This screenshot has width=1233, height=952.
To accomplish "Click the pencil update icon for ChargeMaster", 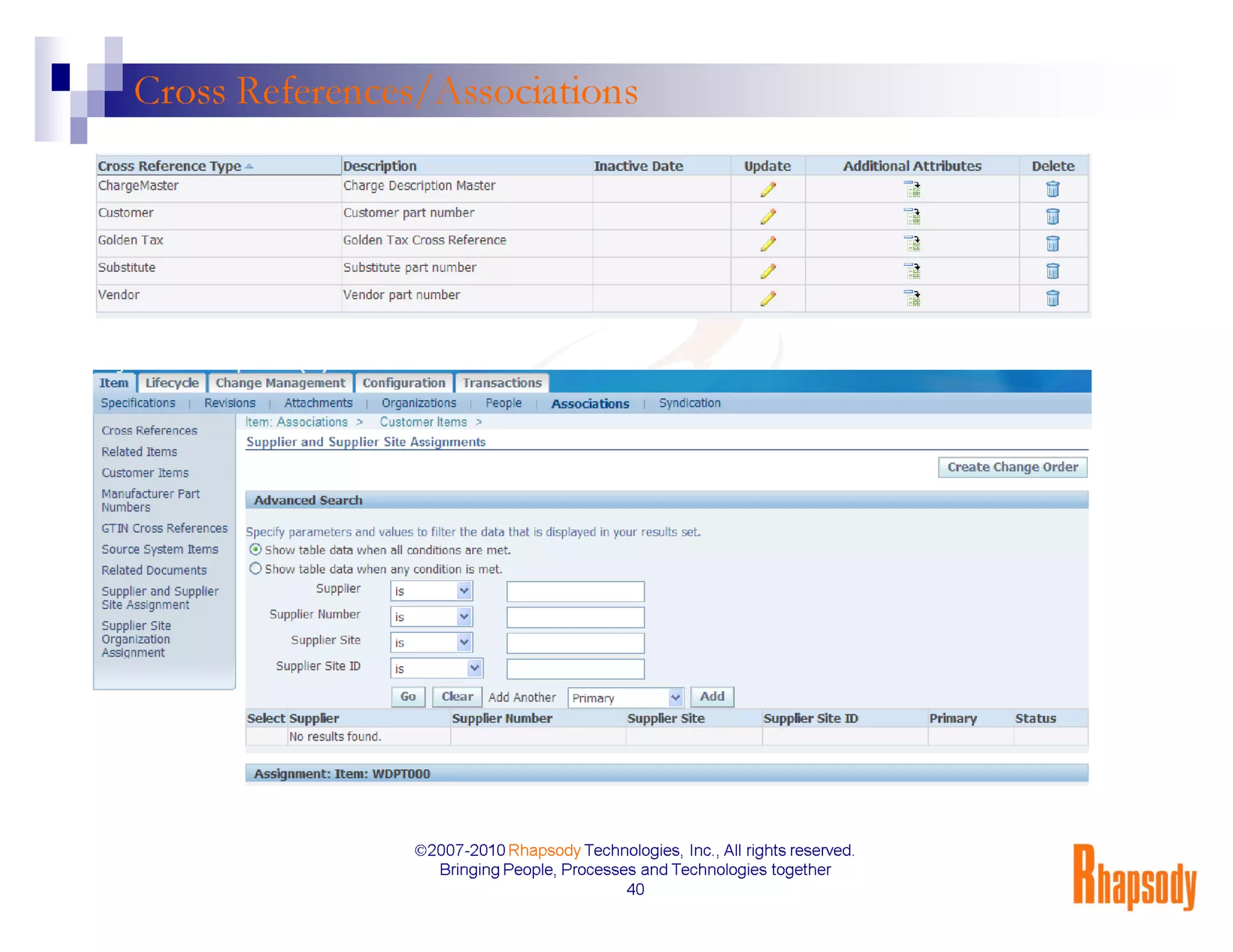I will pyautogui.click(x=768, y=190).
